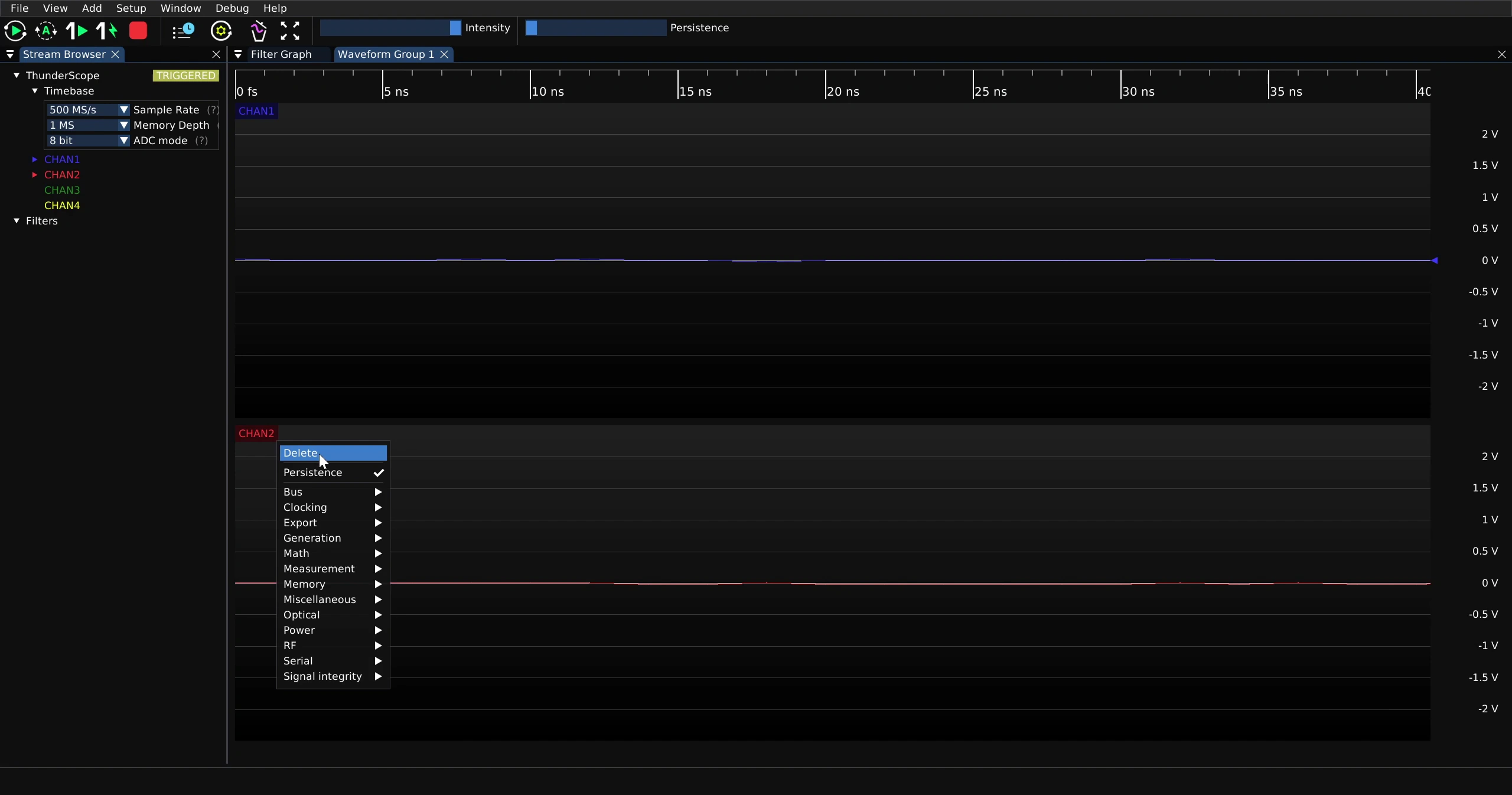Click the CHAN1 trigger level arrow
Image resolution: width=1512 pixels, height=795 pixels.
click(1434, 260)
